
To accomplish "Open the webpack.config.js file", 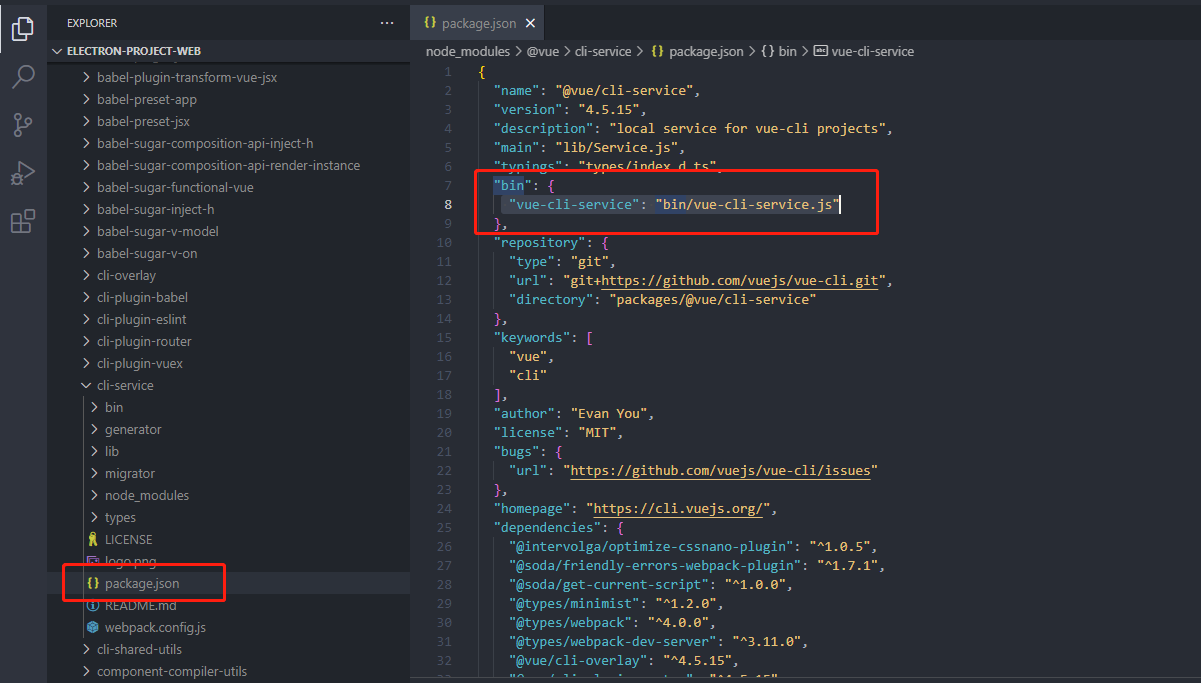I will click(x=155, y=627).
